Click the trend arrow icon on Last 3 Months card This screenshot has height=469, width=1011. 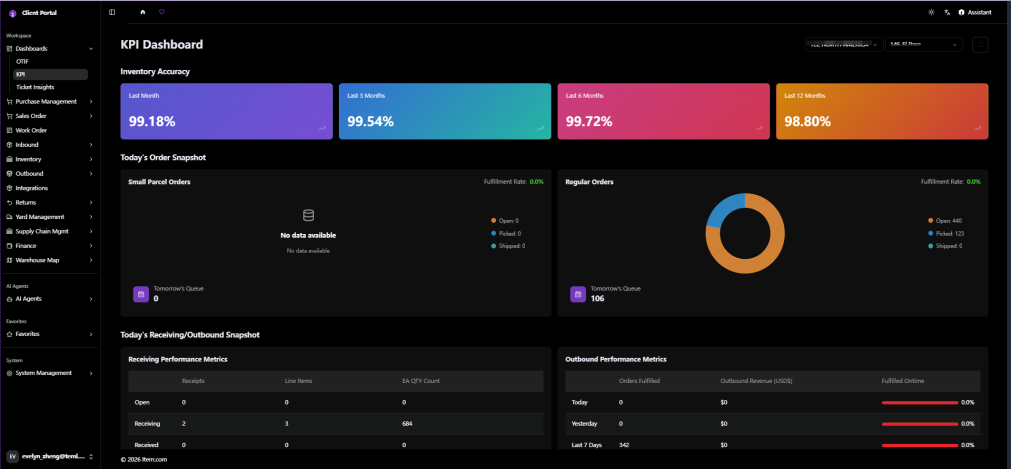tap(540, 128)
